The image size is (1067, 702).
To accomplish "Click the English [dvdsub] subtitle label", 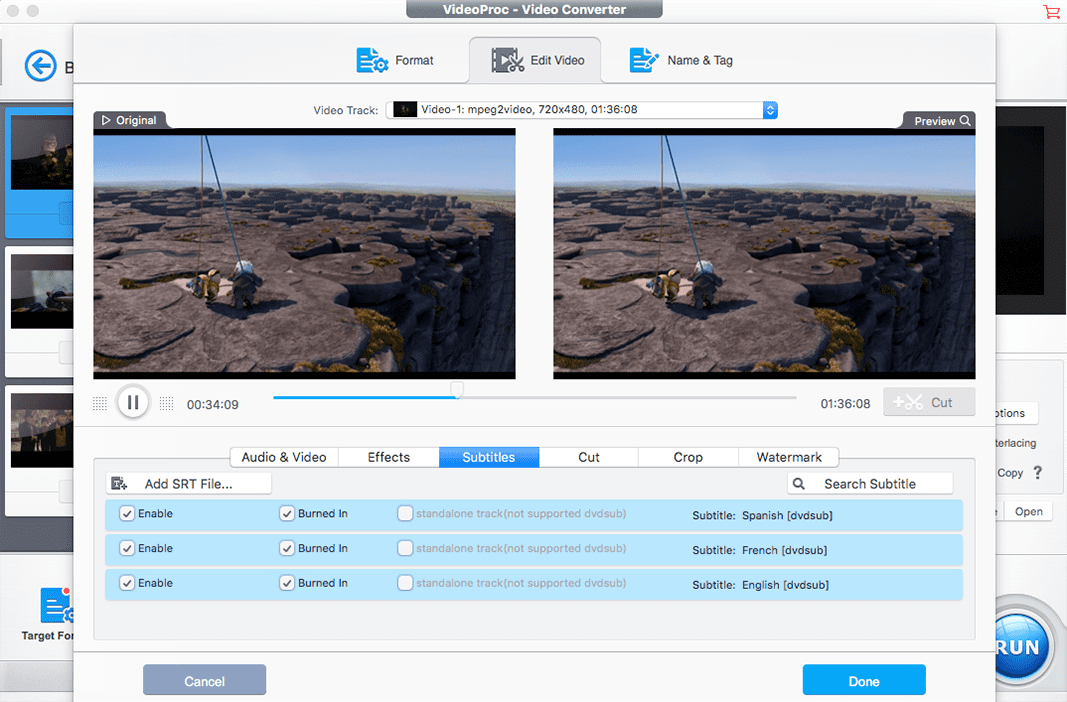I will point(785,585).
